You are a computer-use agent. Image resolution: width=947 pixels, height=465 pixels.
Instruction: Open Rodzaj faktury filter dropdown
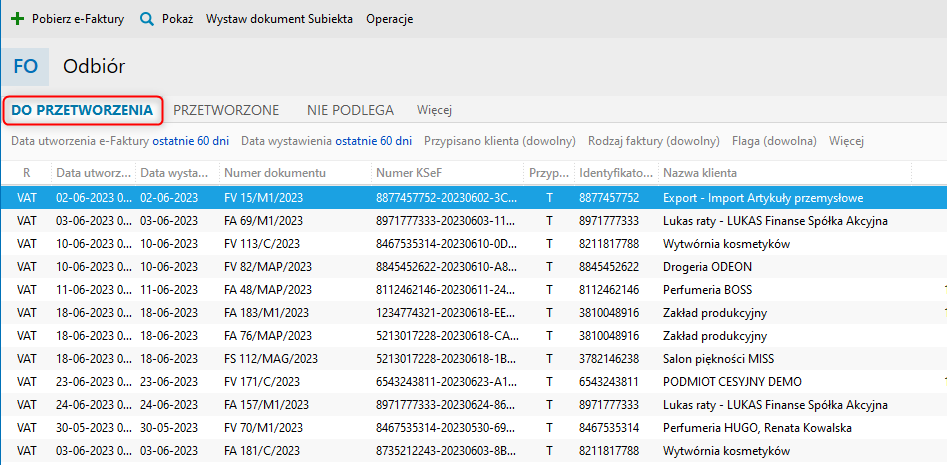(x=653, y=141)
